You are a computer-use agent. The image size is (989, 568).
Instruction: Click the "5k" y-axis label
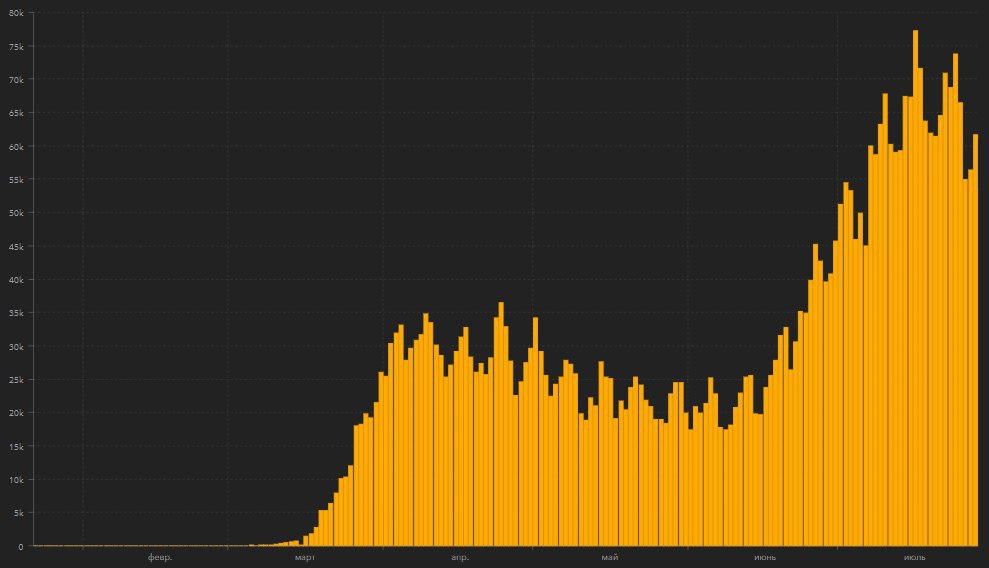[x=18, y=513]
